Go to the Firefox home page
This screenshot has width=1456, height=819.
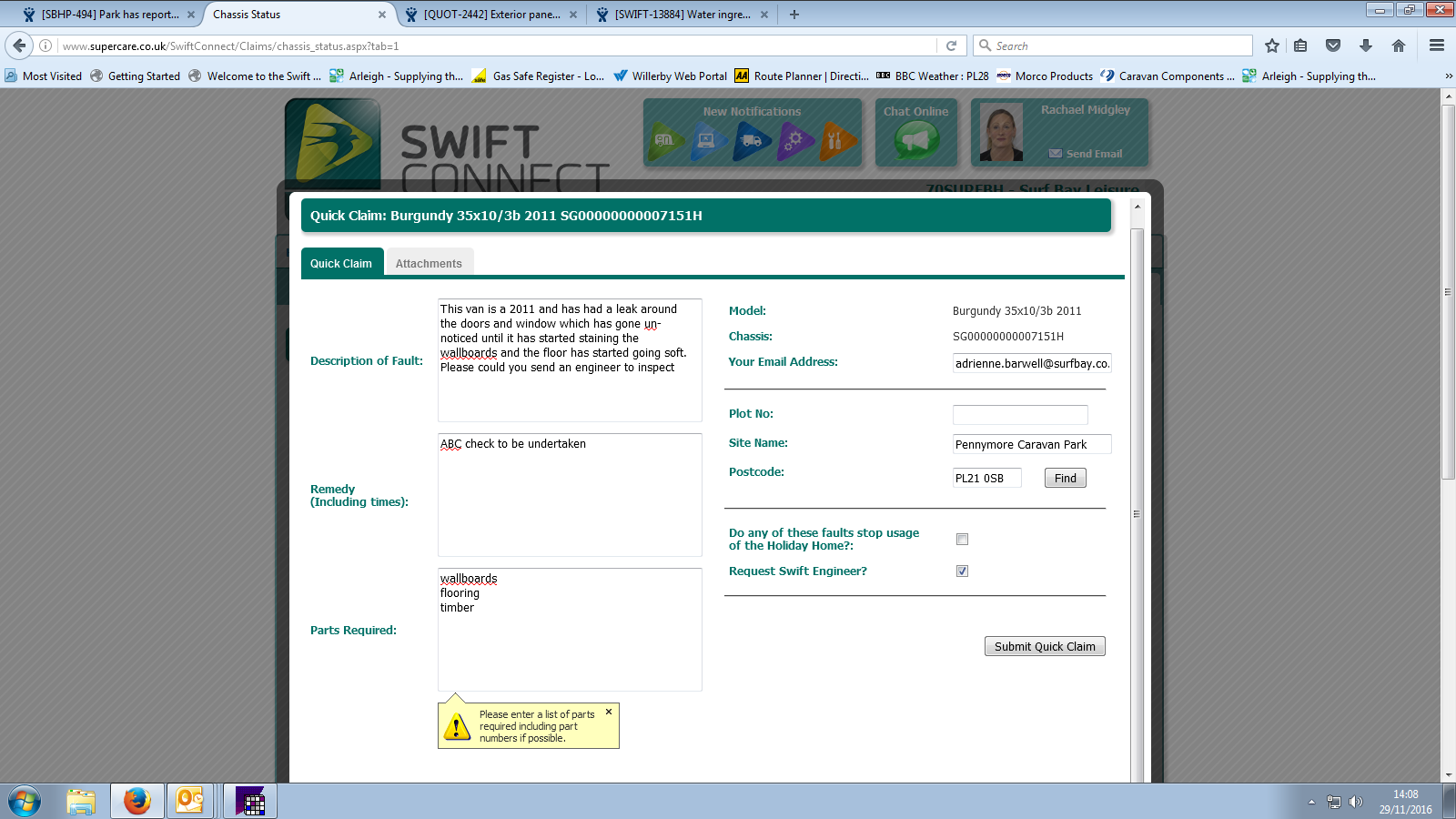[x=1399, y=45]
